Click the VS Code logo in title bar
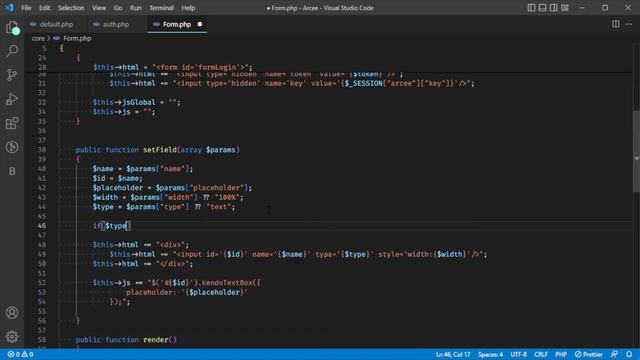The height and width of the screenshot is (360, 640). [9, 8]
